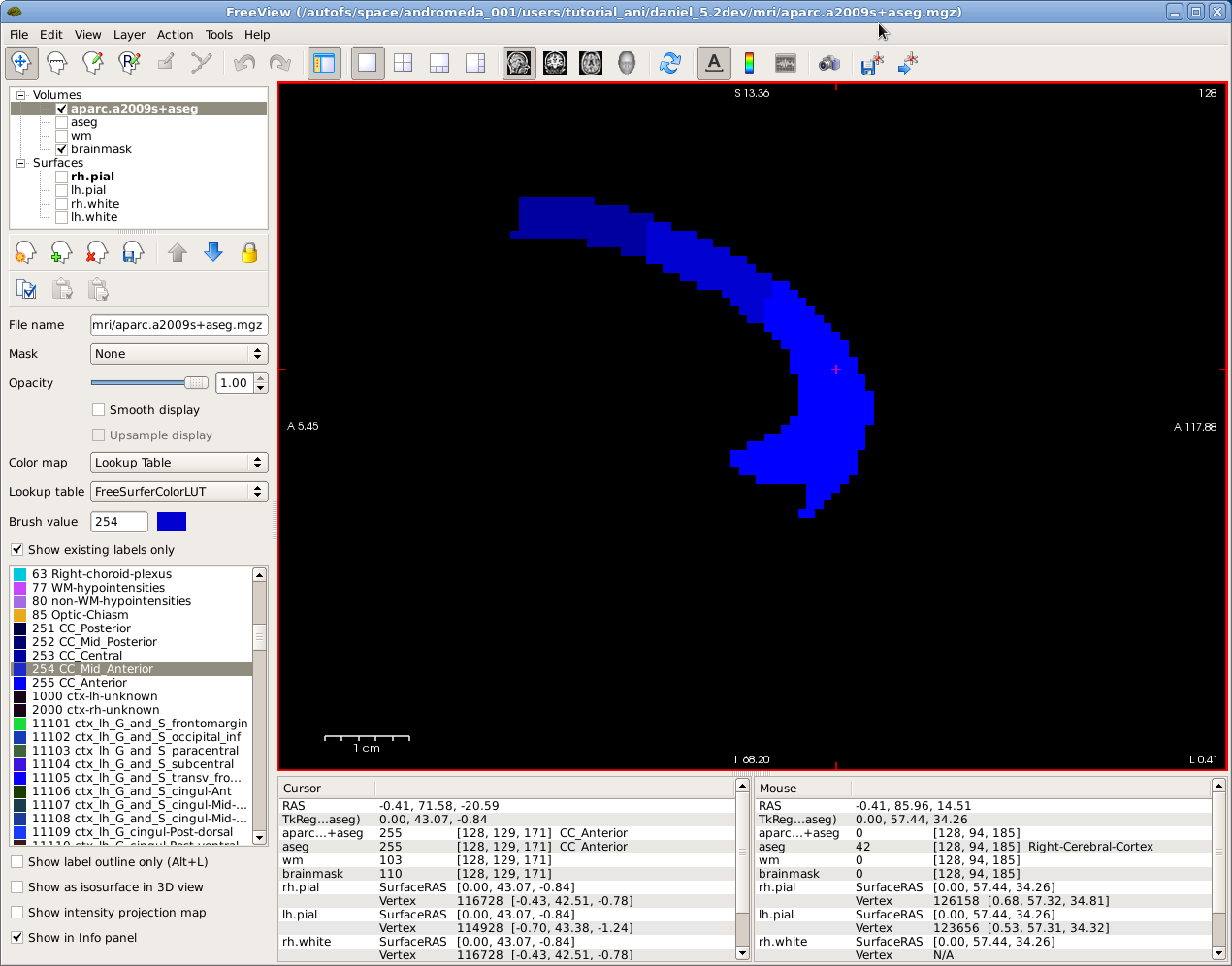Click the Close Volume red-x icon

click(x=97, y=253)
